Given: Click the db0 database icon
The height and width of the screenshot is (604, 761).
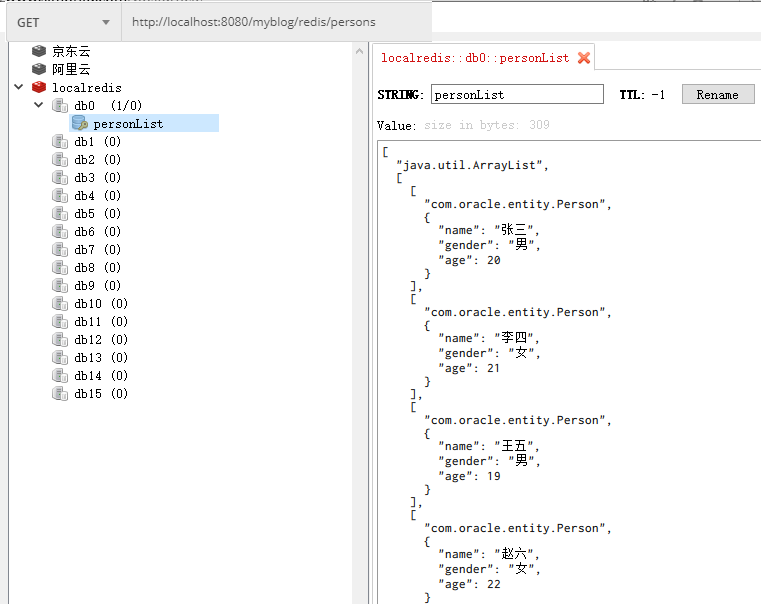Looking at the screenshot, I should click(x=60, y=105).
